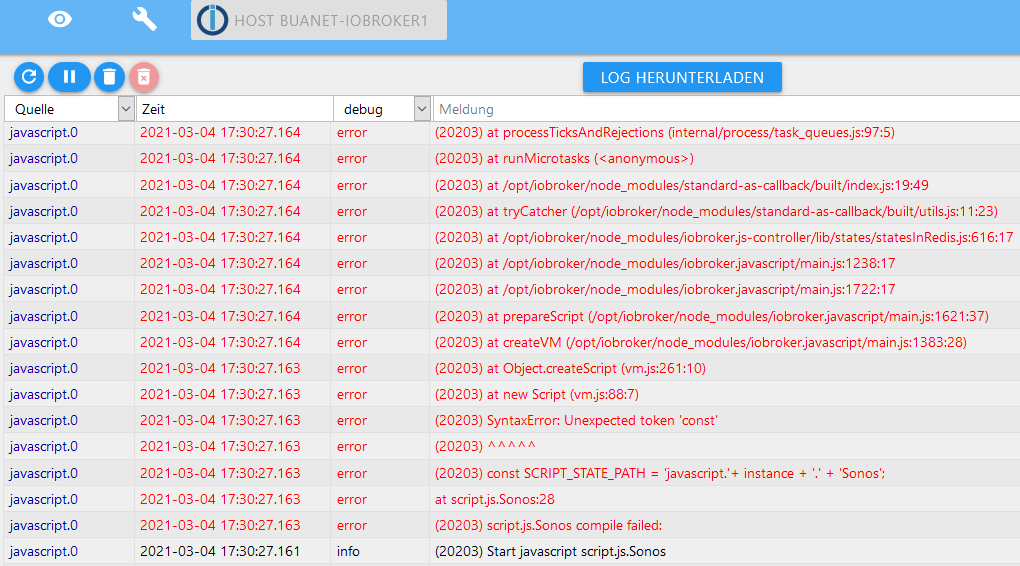Click the Quelle filter text box
The width and height of the screenshot is (1020, 566).
[62, 109]
